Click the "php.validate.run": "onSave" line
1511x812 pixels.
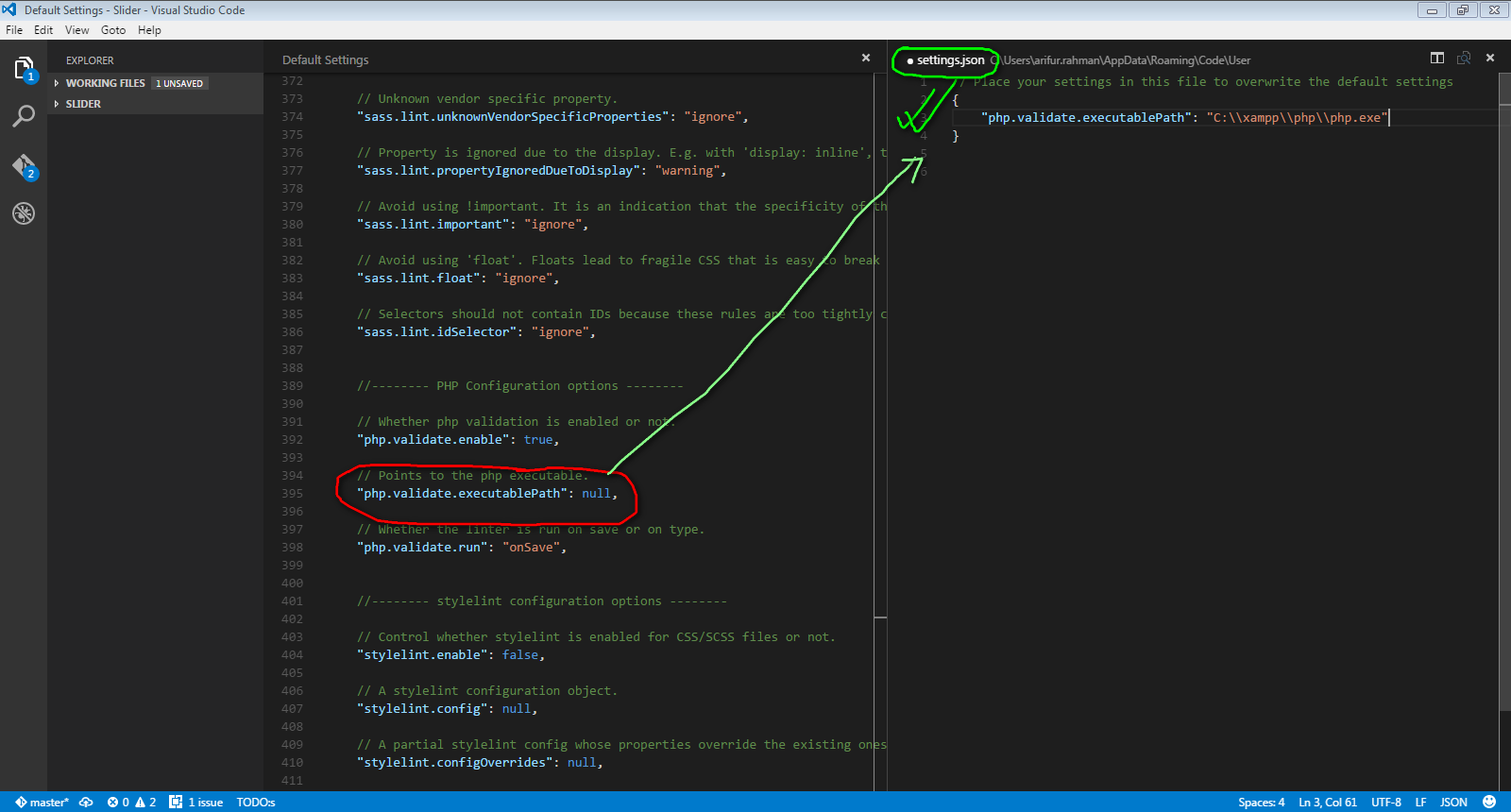(x=462, y=548)
